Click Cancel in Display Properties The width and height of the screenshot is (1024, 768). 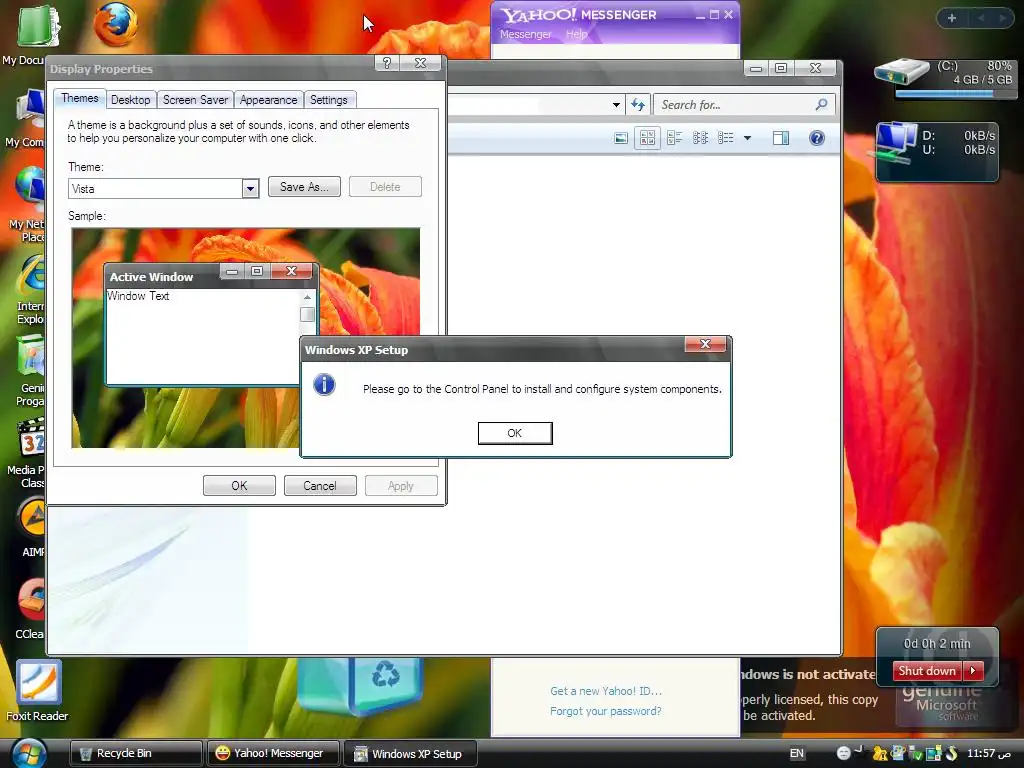(320, 486)
